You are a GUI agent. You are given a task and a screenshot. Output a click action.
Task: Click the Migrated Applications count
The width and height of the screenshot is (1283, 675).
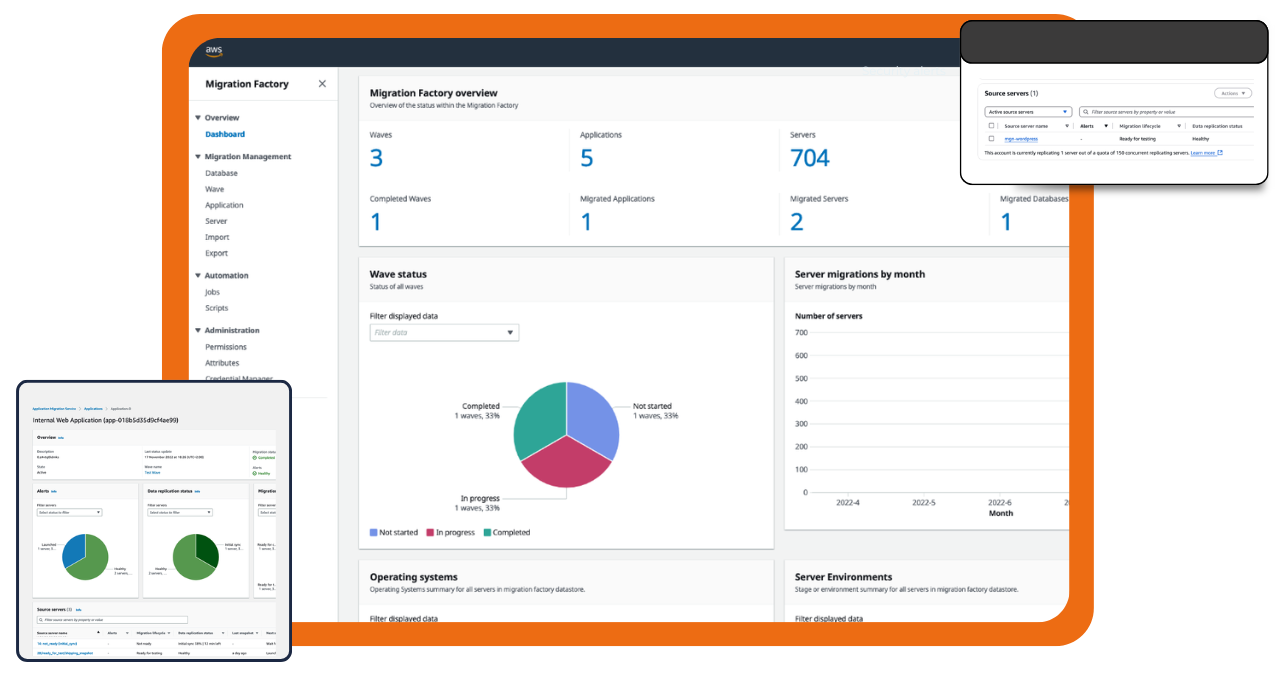[x=586, y=222]
